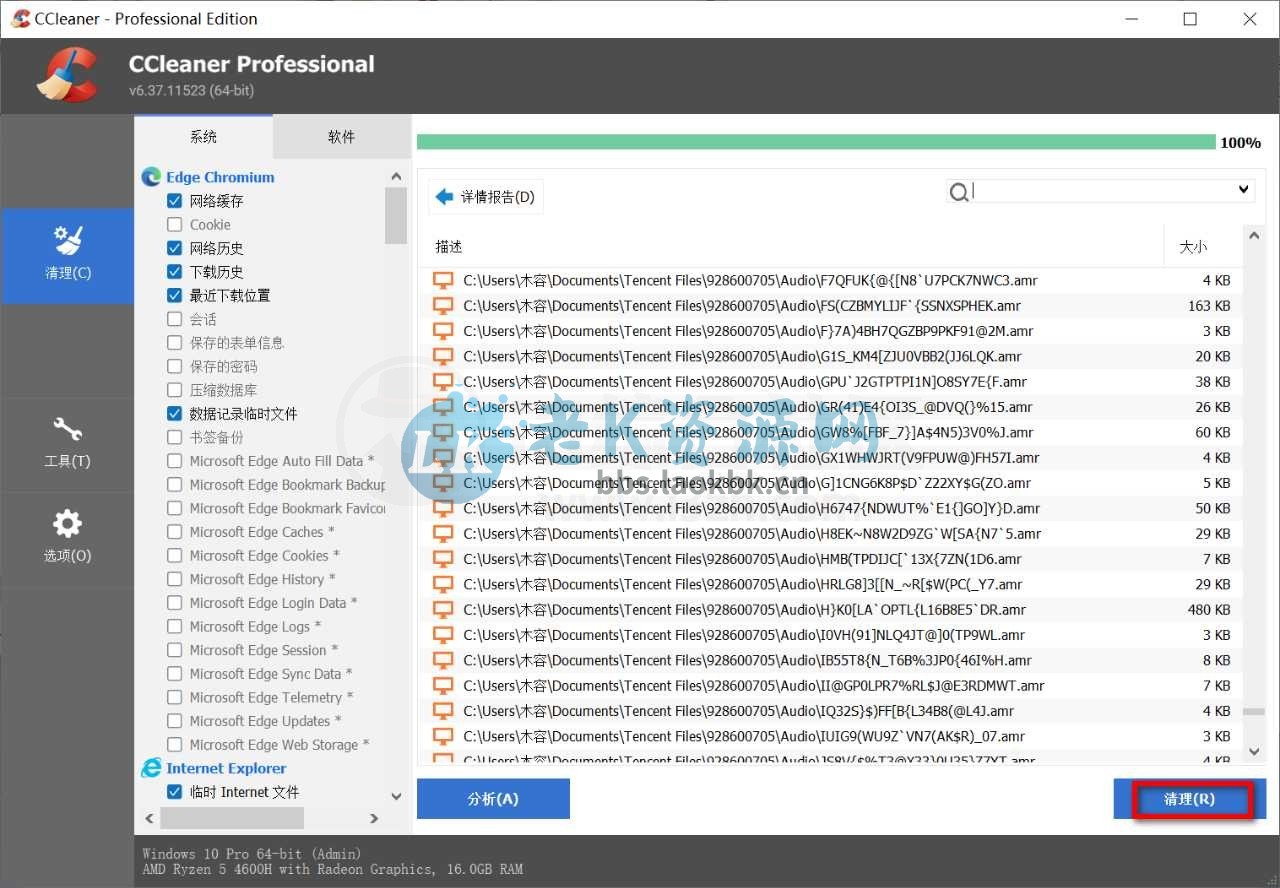The image size is (1280, 888).
Task: Click the 分析(A) button
Action: (x=493, y=799)
